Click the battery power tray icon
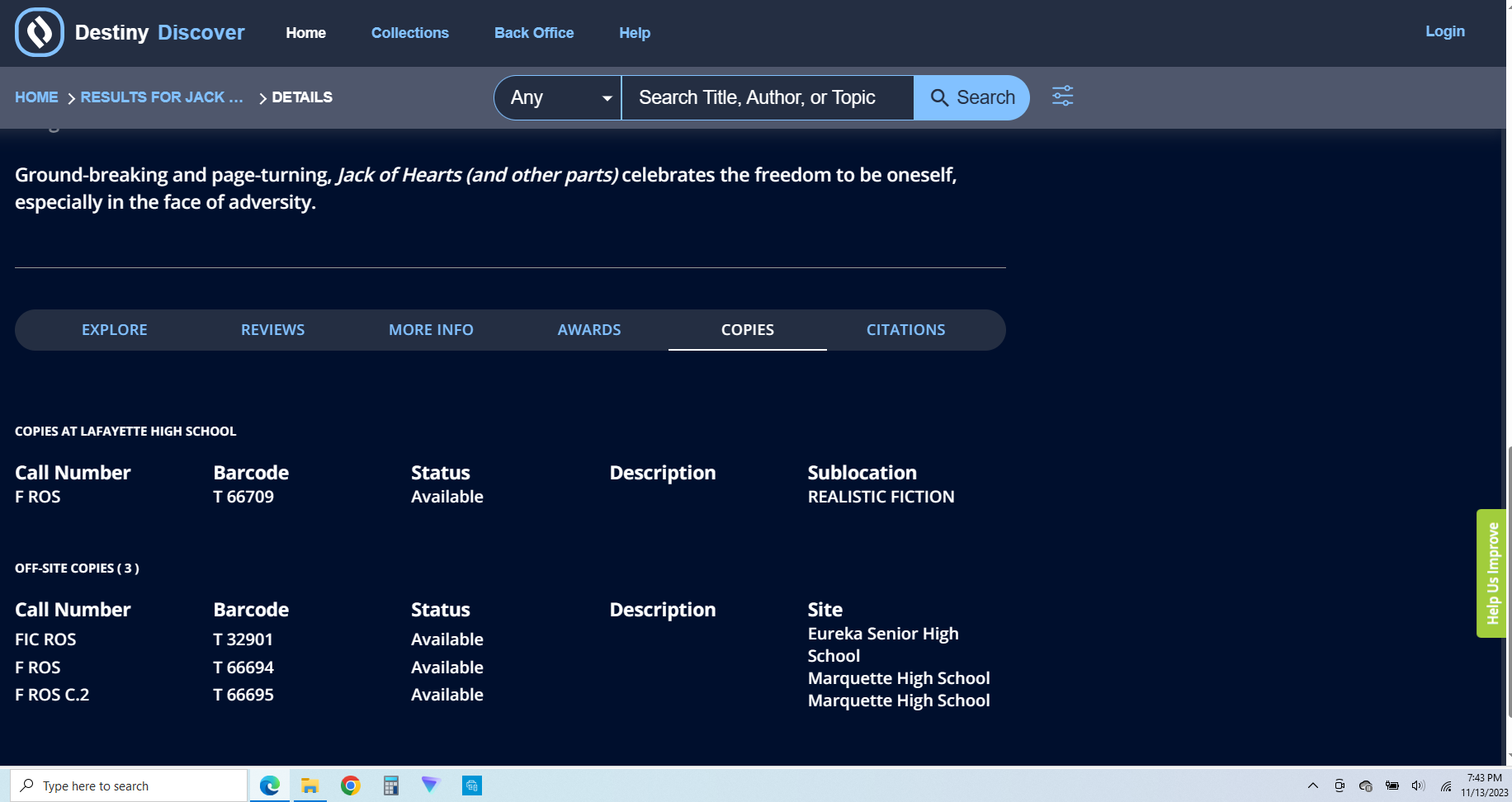This screenshot has width=1512, height=802. coord(1392,785)
